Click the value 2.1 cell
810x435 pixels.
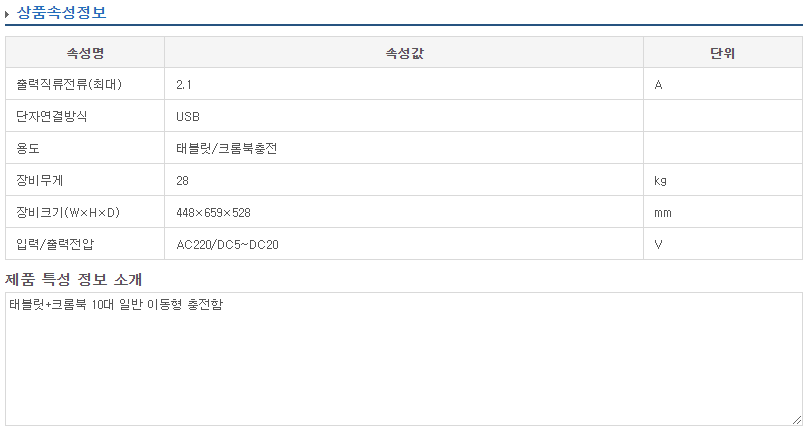click(x=404, y=84)
